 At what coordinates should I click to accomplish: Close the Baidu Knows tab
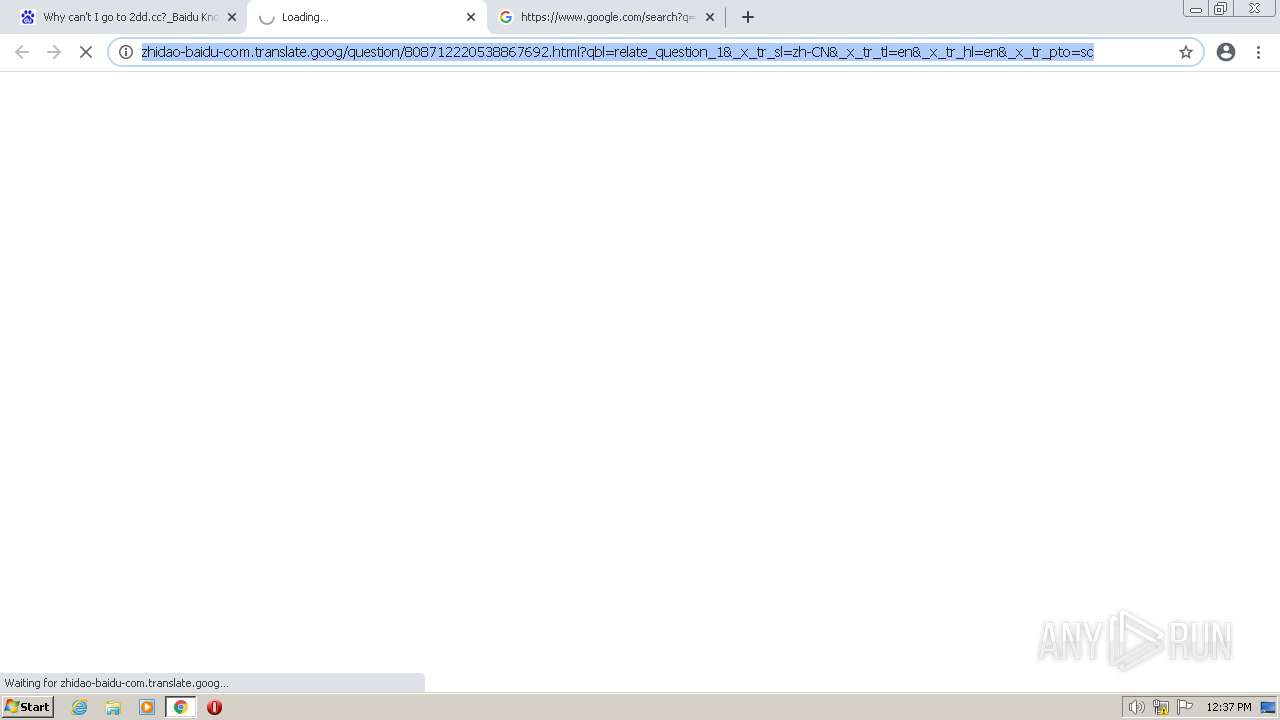tap(232, 17)
